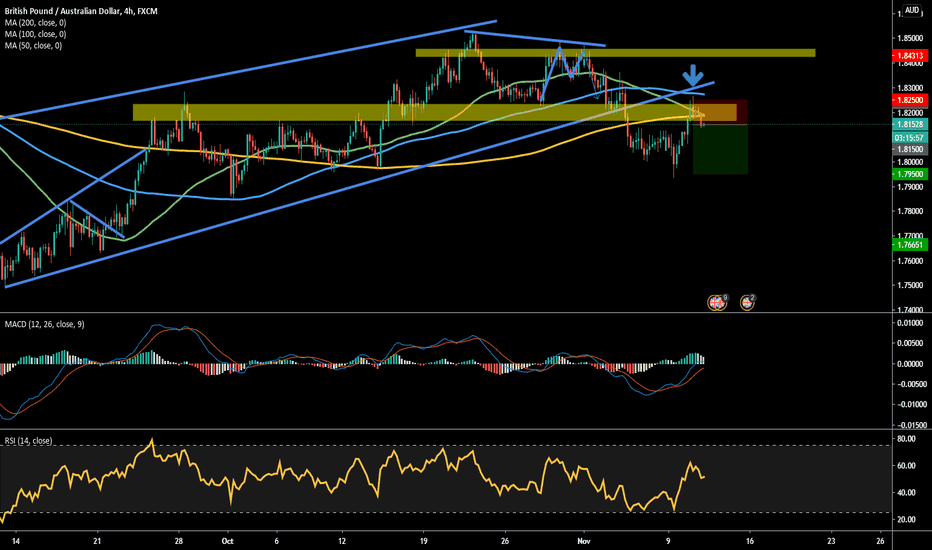Viewport: 932px width, 550px height.
Task: Click 1.75000 on the price axis
Action: click(910, 285)
